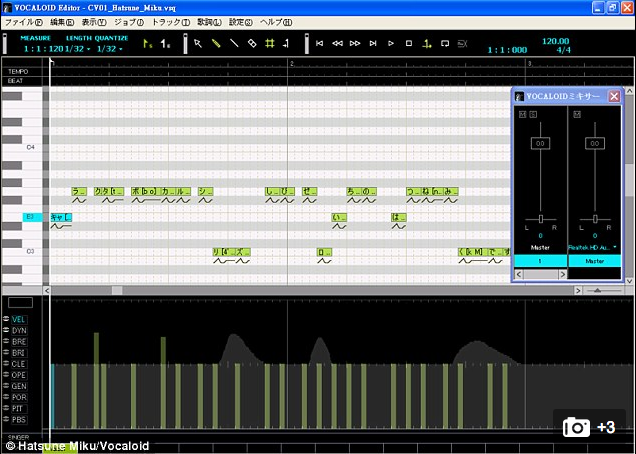Open the Quantize 1/32 dropdown
This screenshot has width=636, height=454.
click(111, 48)
